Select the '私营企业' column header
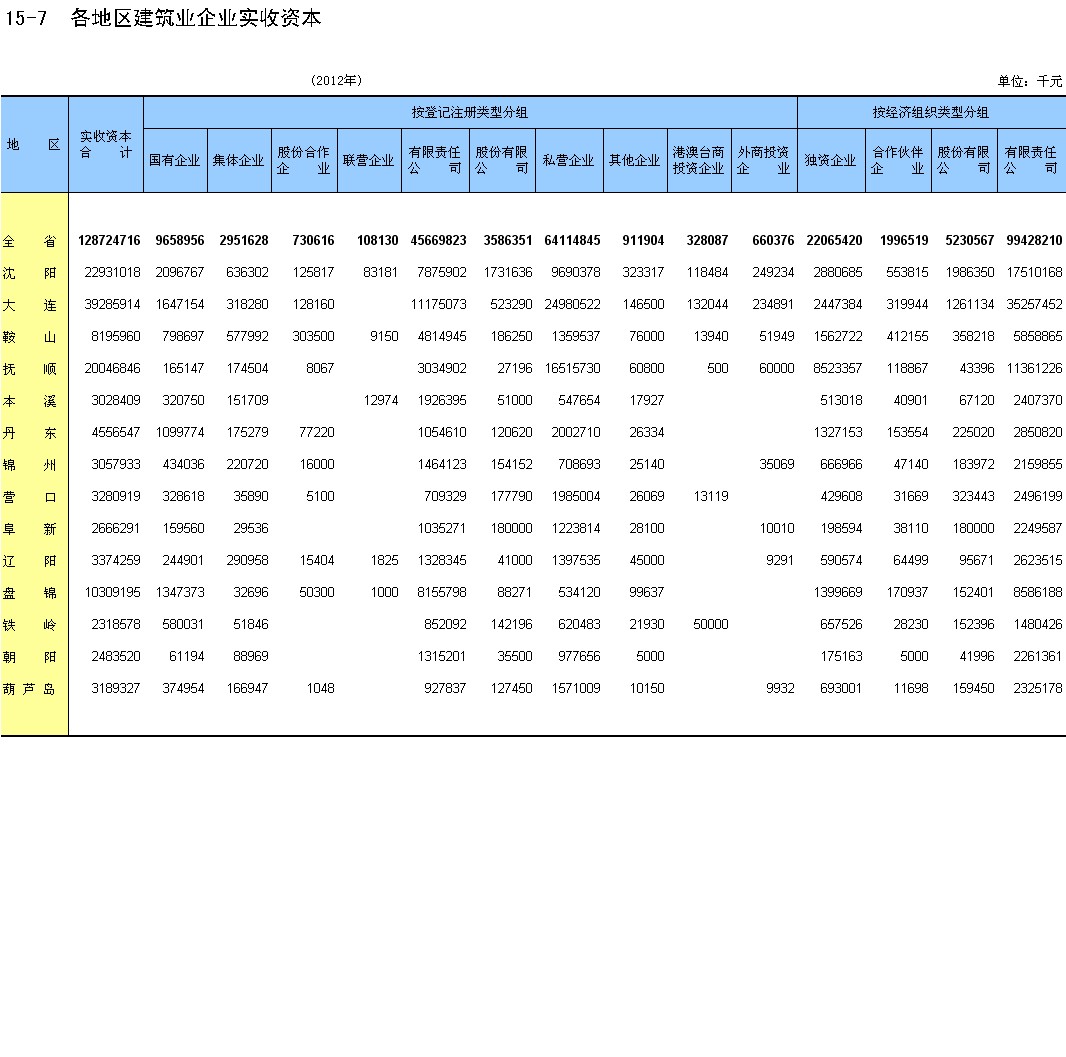 [568, 160]
